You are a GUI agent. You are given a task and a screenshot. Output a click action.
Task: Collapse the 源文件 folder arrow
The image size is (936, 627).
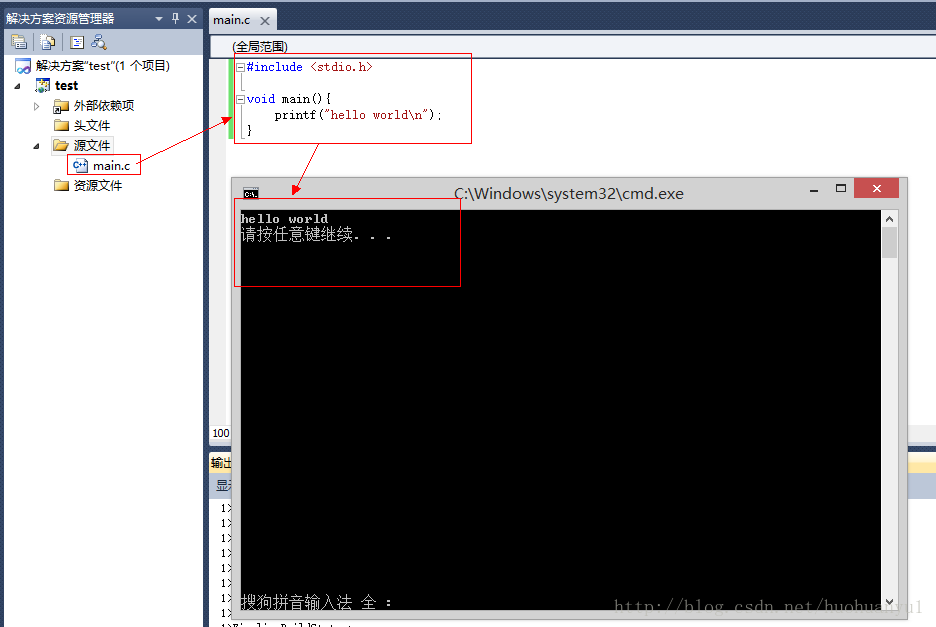pyautogui.click(x=36, y=146)
